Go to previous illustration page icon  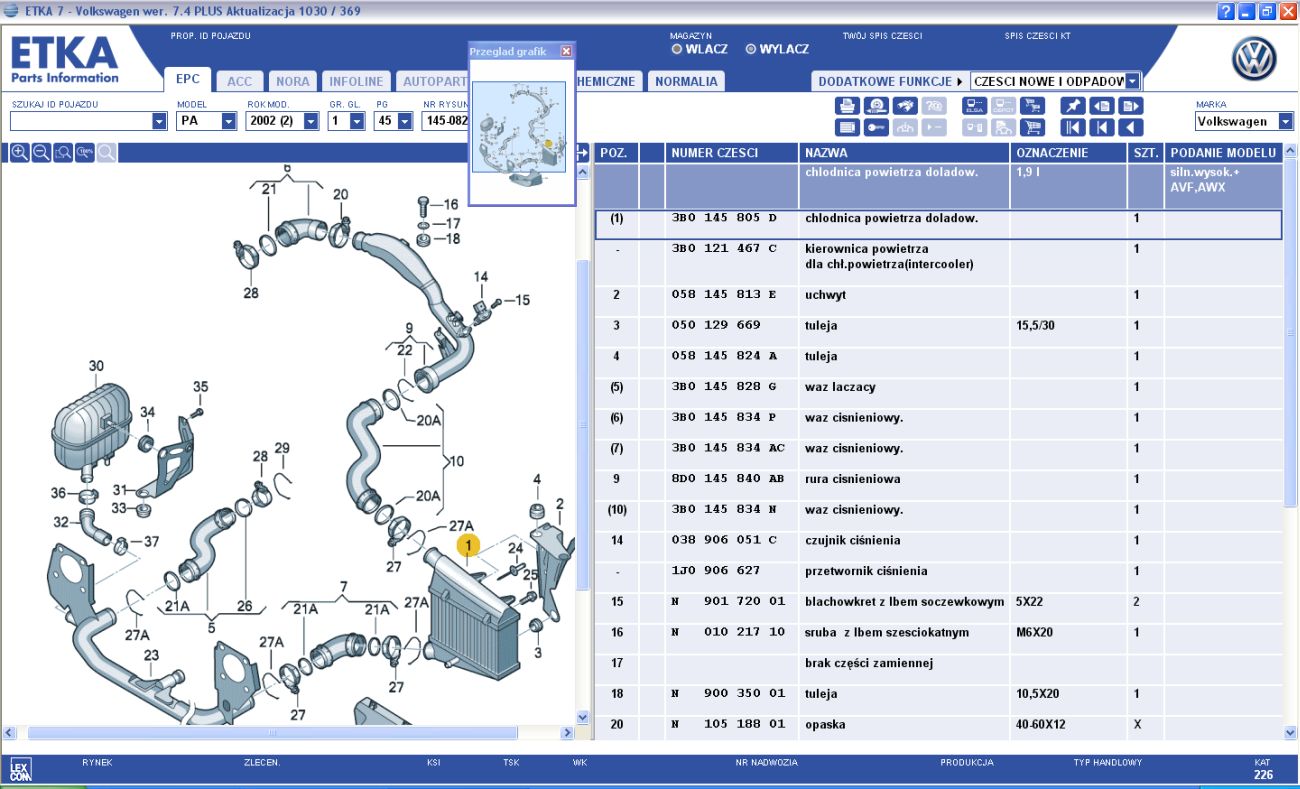(x=1102, y=106)
